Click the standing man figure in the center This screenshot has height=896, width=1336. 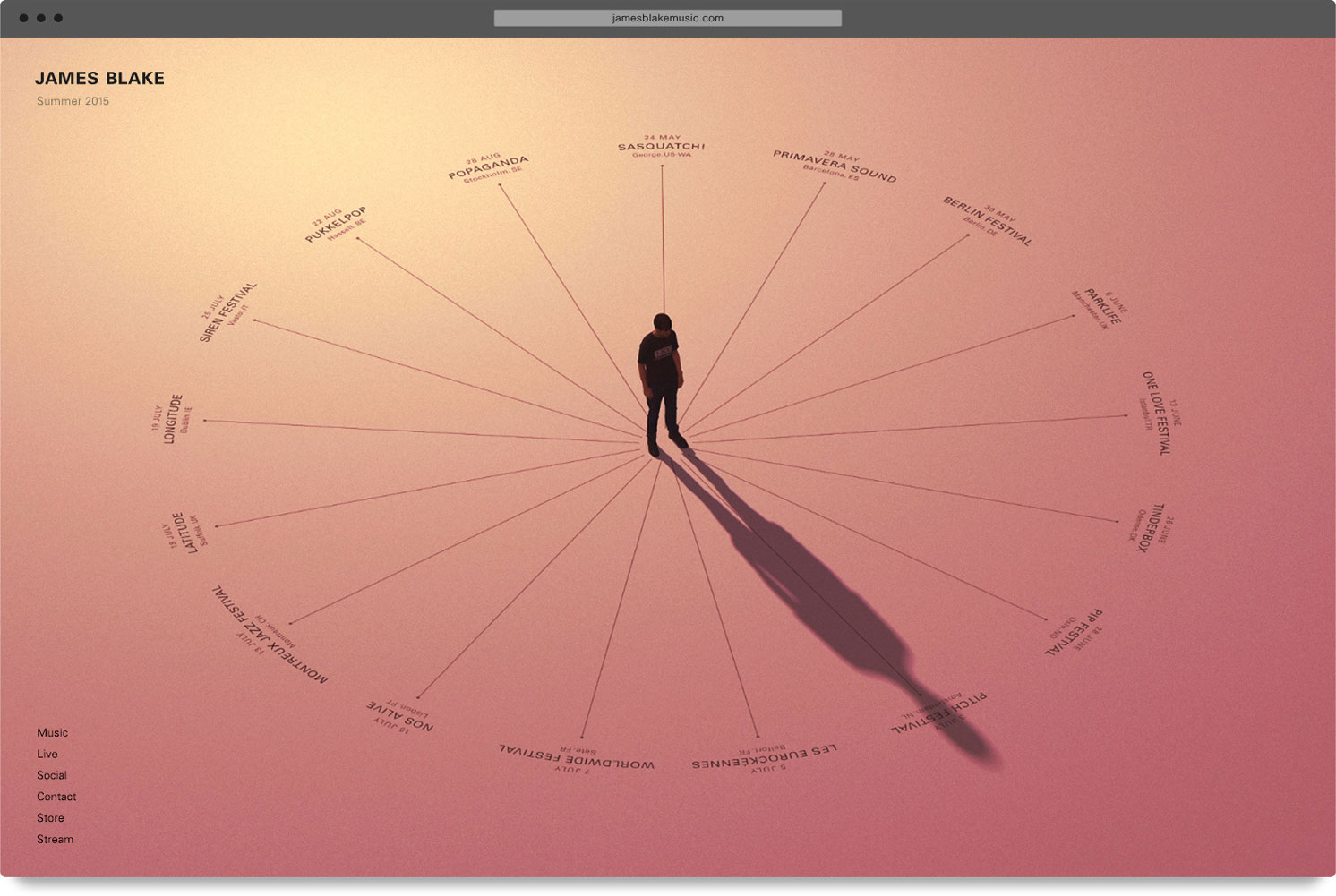tap(662, 385)
